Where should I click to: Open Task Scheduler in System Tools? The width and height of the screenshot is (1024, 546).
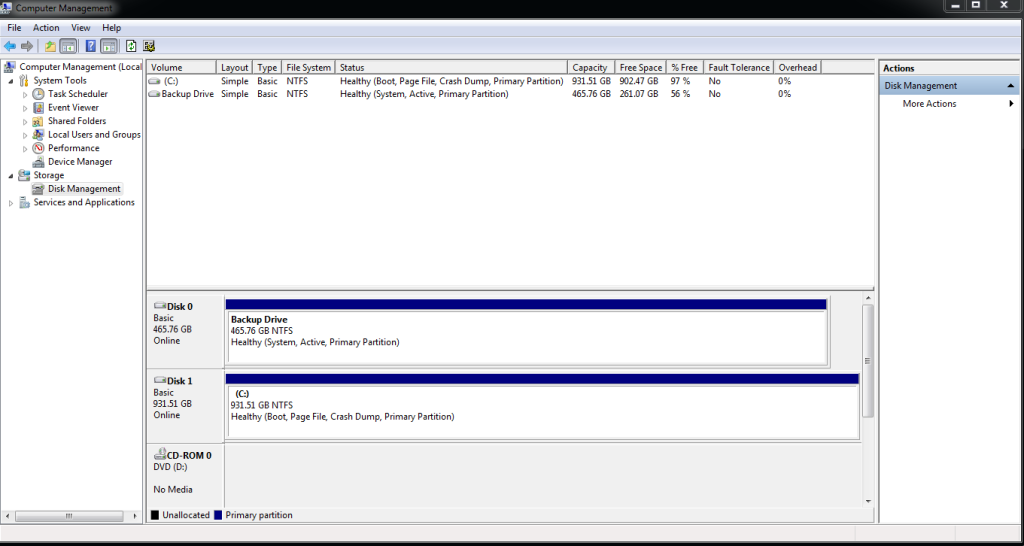(x=77, y=94)
